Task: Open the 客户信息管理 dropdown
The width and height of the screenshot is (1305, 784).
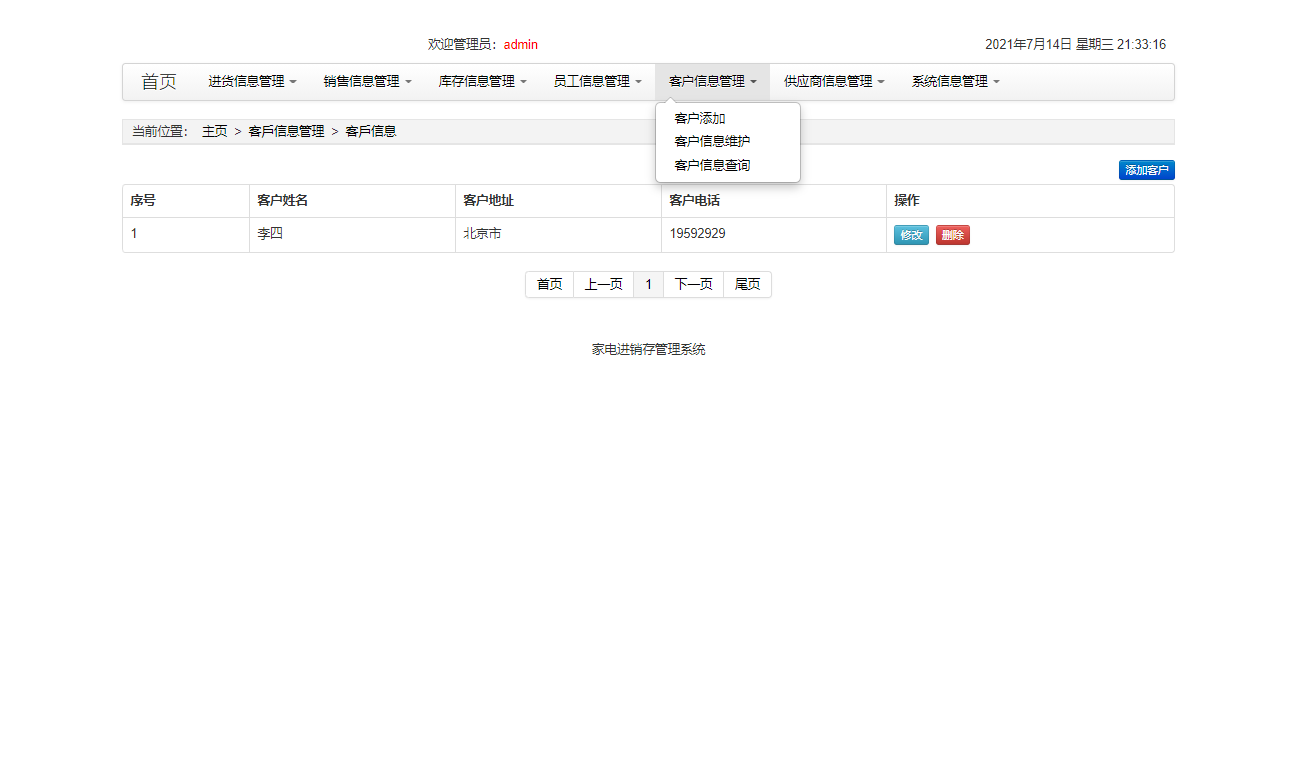Action: pos(711,82)
